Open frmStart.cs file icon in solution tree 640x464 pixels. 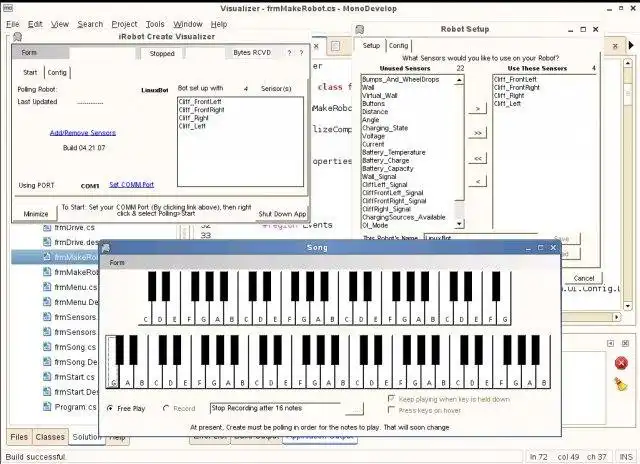tap(47, 377)
